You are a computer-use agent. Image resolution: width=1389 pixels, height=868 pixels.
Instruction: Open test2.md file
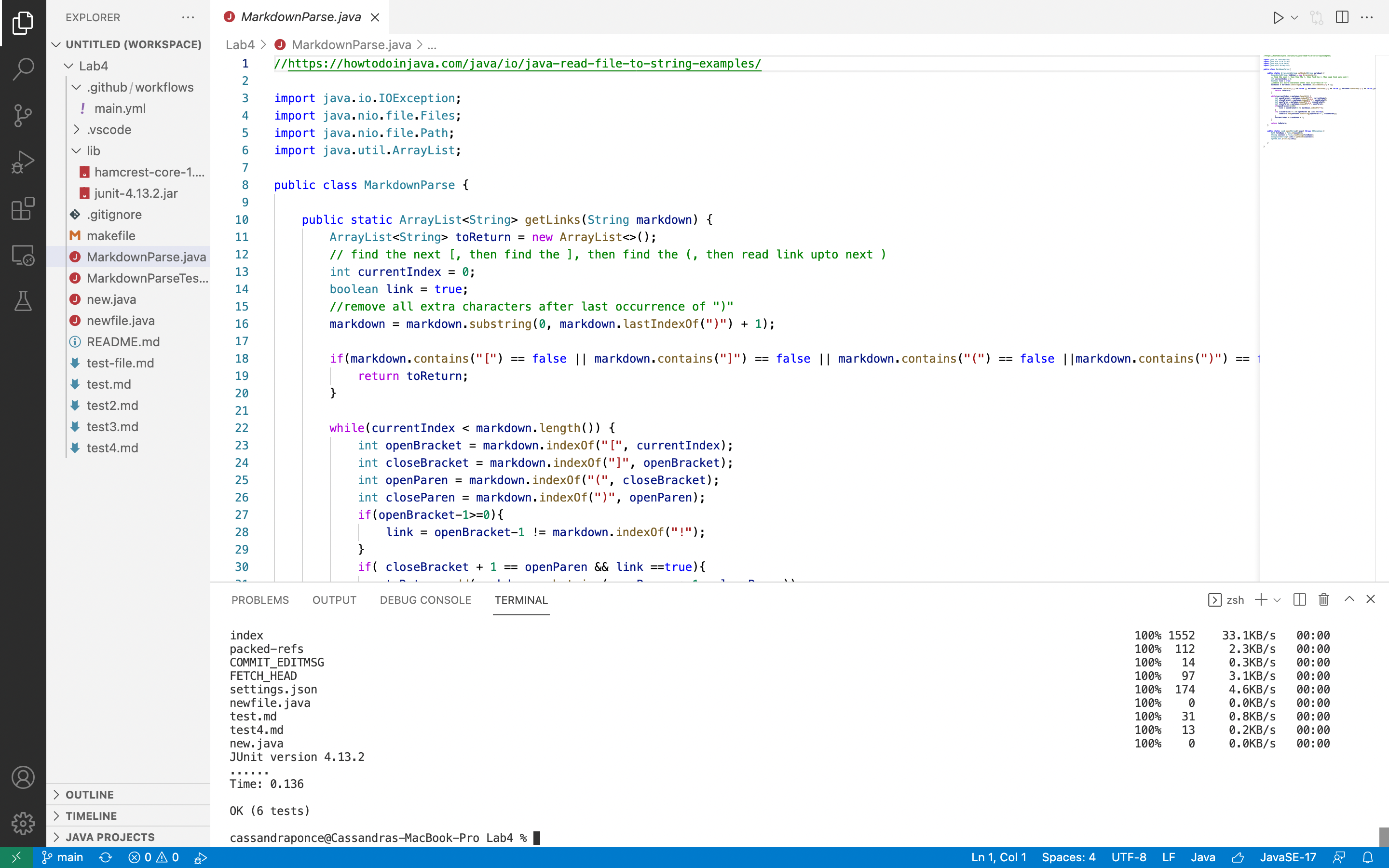(x=129, y=406)
